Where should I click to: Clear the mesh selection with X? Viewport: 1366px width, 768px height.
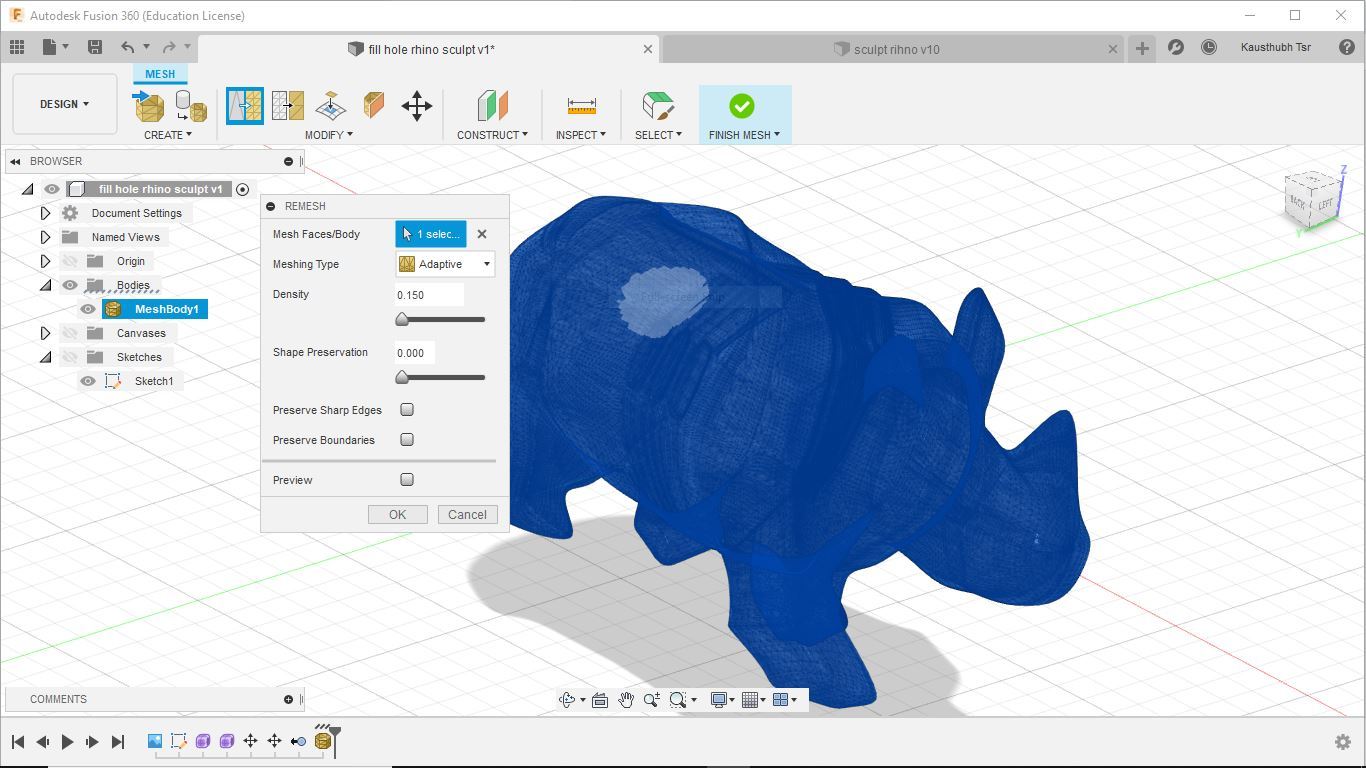pos(482,234)
